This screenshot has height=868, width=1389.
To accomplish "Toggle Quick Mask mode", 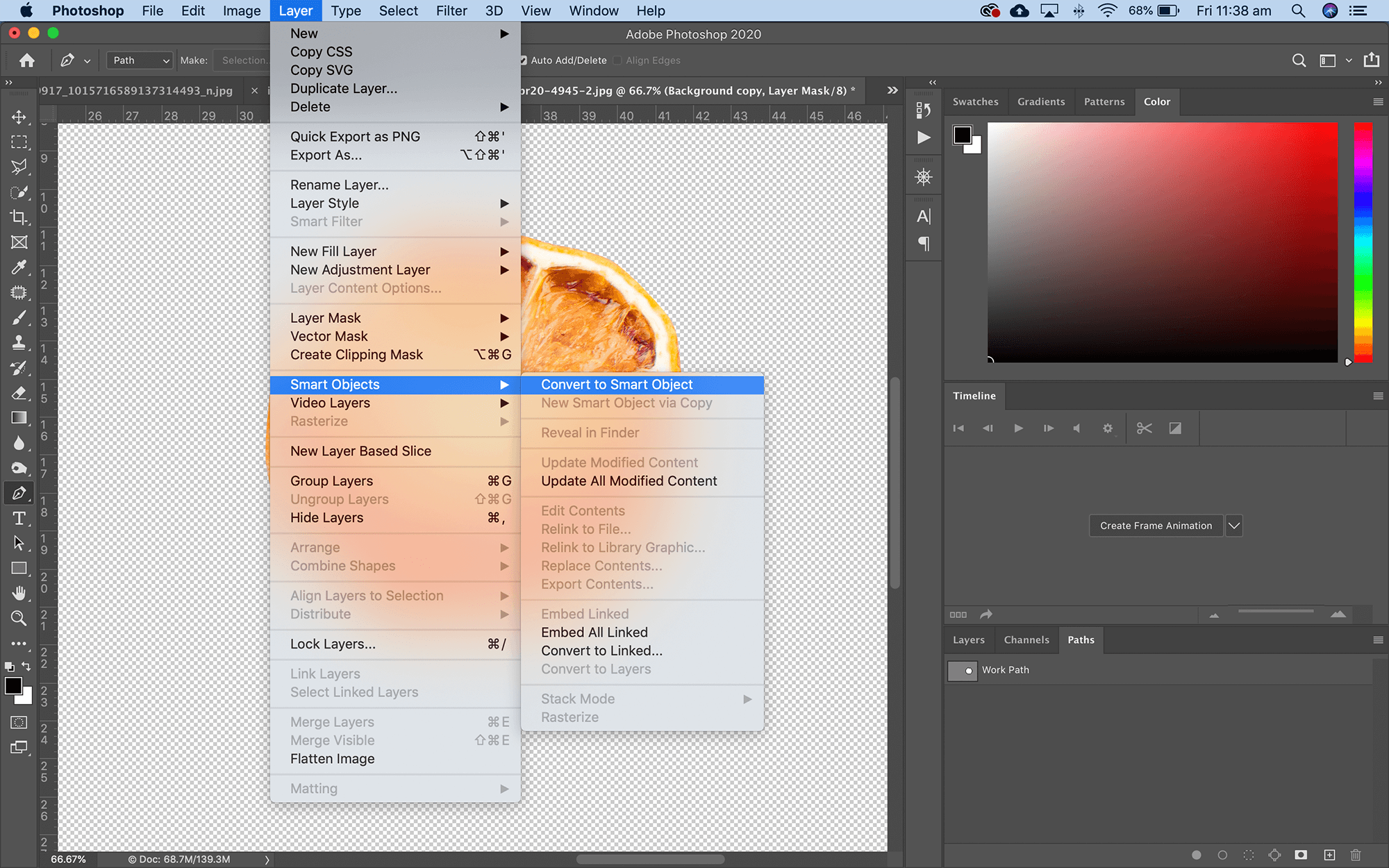I will [19, 722].
